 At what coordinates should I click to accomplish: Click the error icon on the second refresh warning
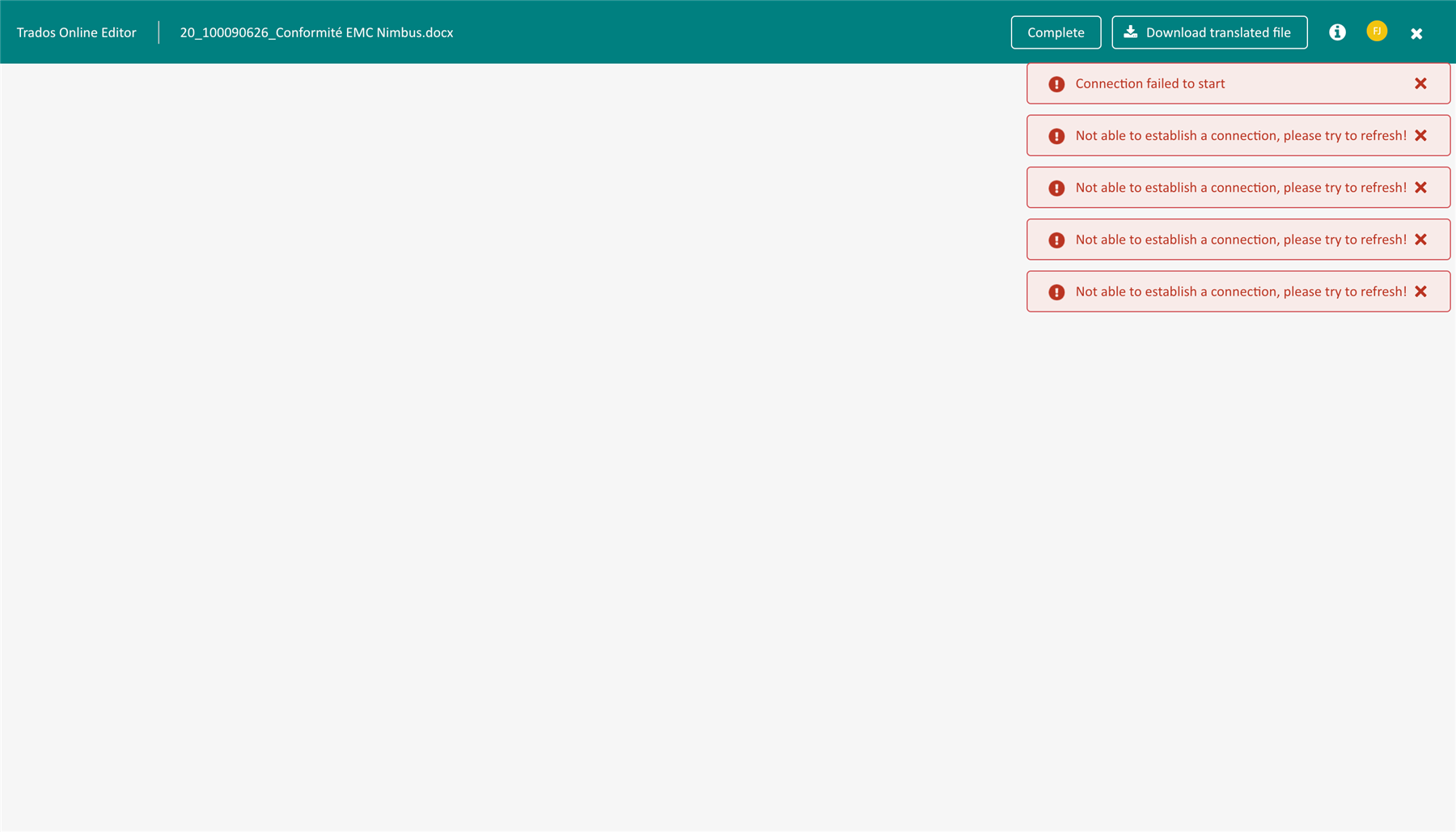pyautogui.click(x=1056, y=187)
